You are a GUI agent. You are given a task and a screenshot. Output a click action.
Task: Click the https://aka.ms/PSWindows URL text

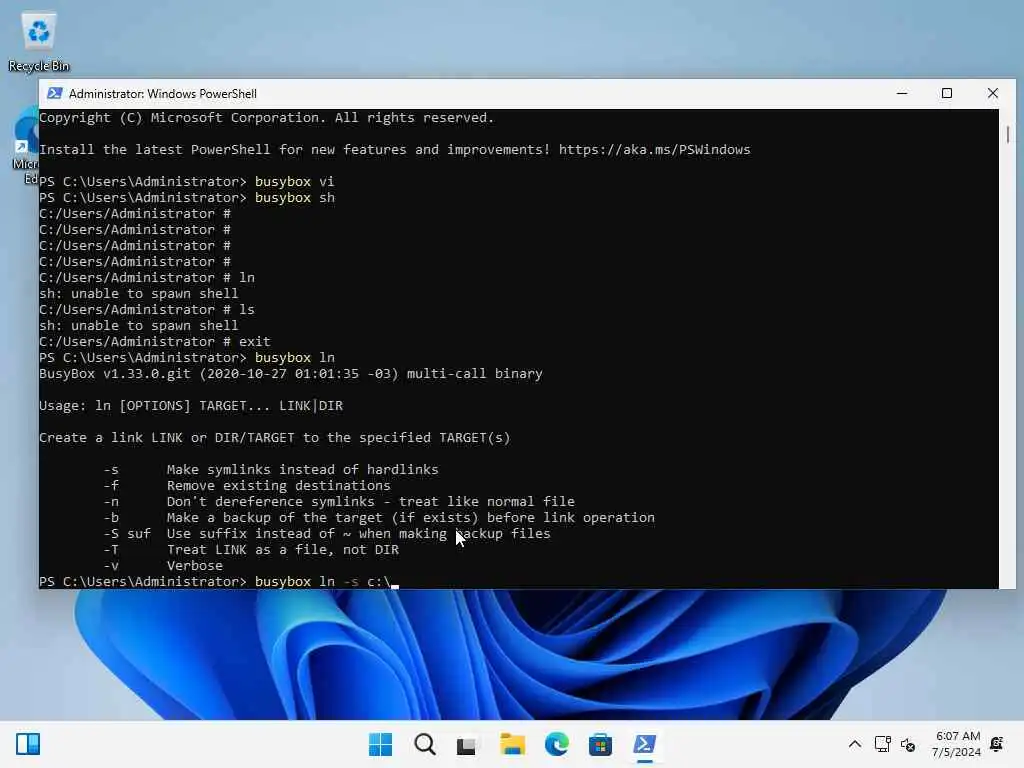tap(654, 150)
